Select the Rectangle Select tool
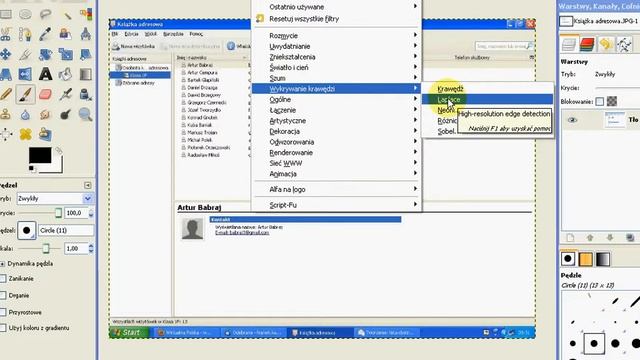Screen dimensions: 640x360 click(x=5, y=15)
